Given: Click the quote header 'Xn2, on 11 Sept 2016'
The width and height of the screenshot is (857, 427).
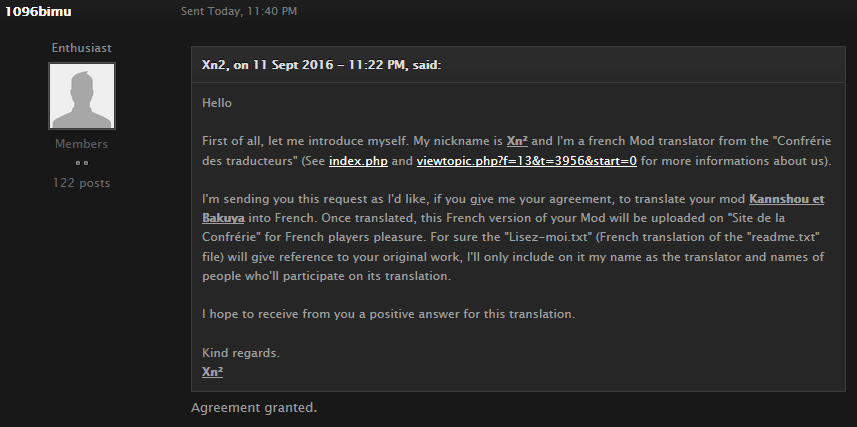Looking at the screenshot, I should [x=321, y=65].
